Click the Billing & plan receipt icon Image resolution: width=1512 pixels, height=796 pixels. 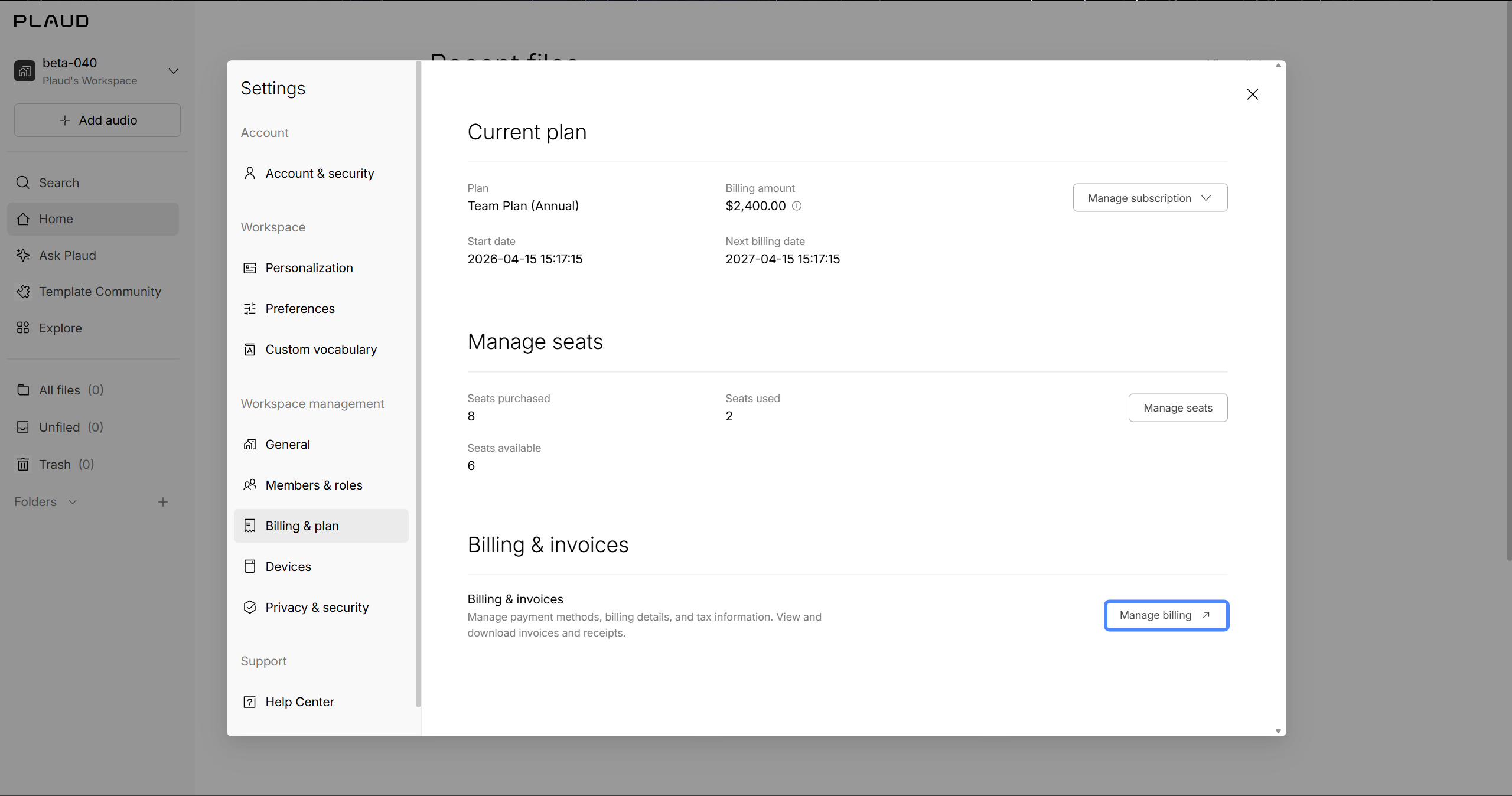coord(250,526)
